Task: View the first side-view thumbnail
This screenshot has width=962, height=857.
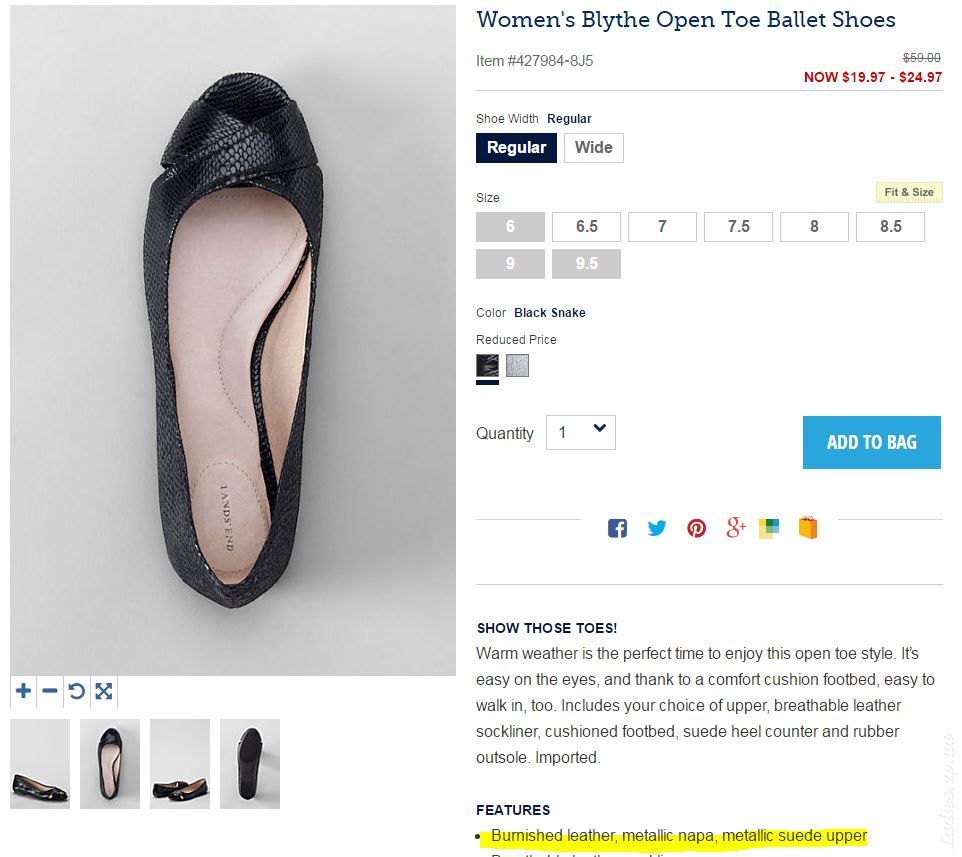Action: click(40, 764)
